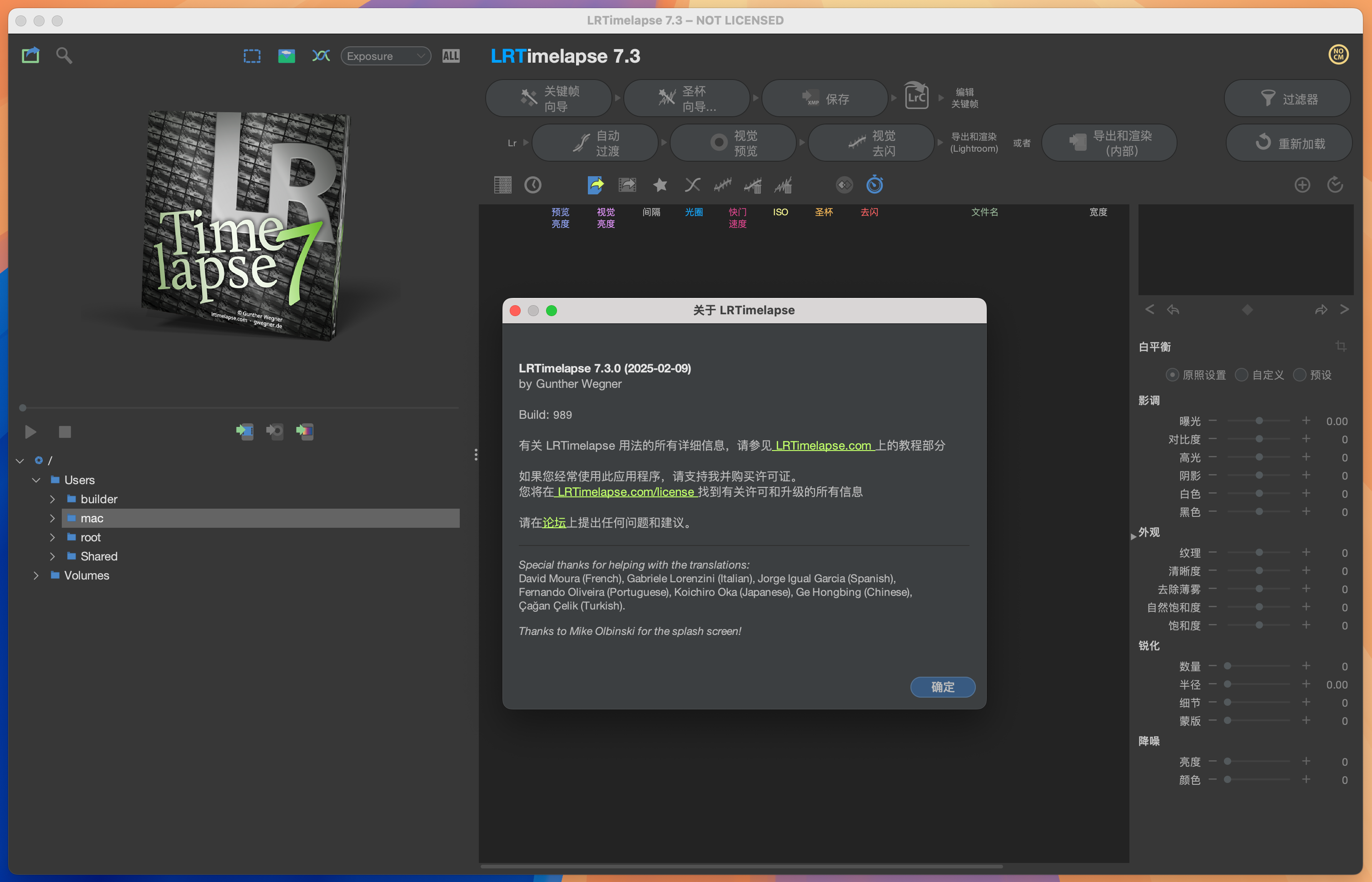
Task: Open the LRTimelapse.com/license link
Action: click(x=626, y=491)
